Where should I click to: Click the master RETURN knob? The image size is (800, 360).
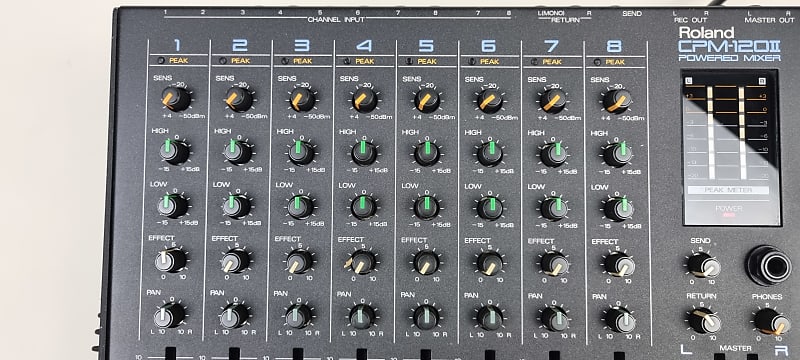click(704, 321)
